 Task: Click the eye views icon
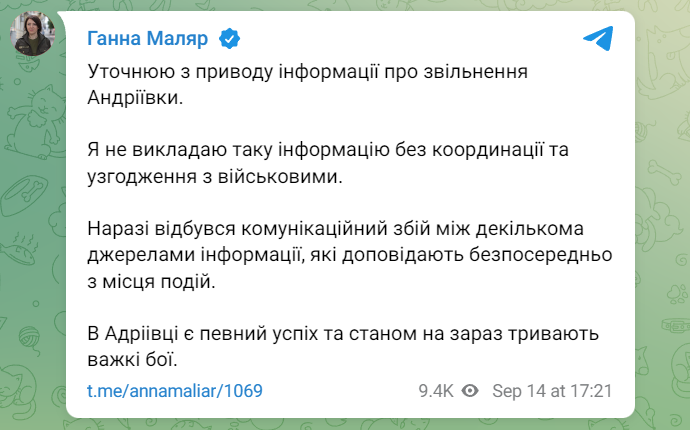tap(471, 390)
